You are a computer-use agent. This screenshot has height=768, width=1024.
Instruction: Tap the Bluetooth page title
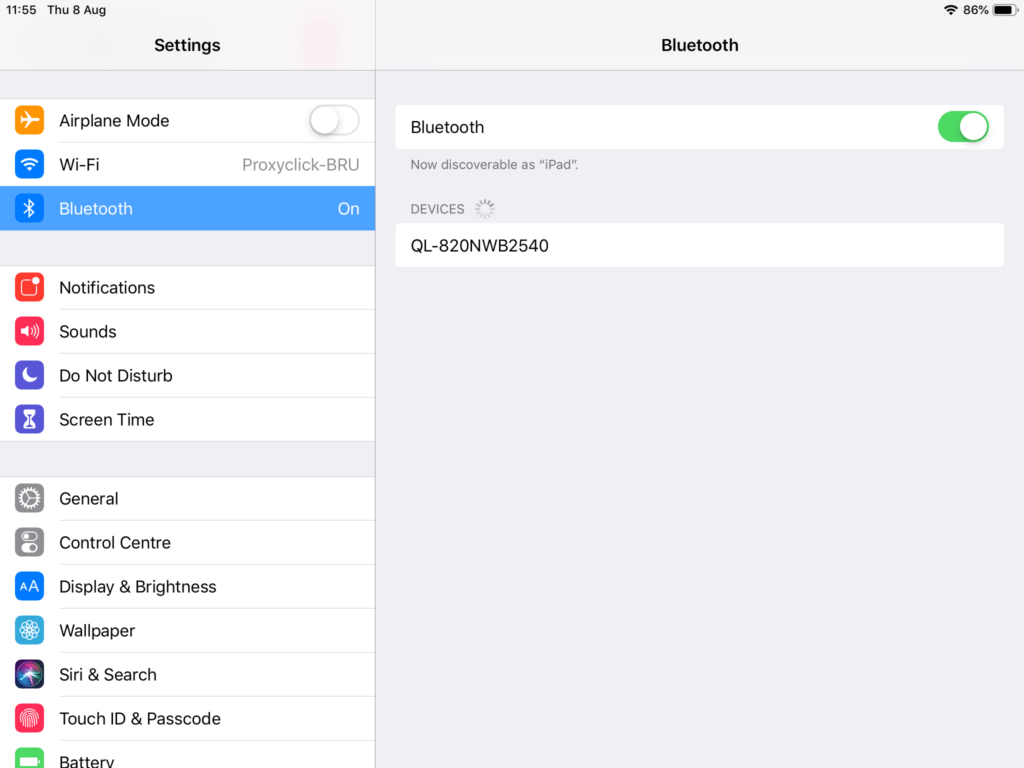click(x=700, y=45)
